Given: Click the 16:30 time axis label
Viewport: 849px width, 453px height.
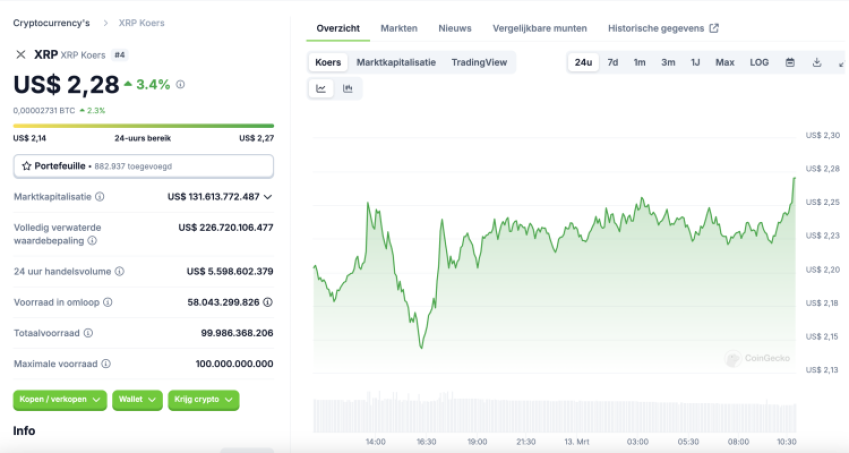Looking at the screenshot, I should pos(426,442).
